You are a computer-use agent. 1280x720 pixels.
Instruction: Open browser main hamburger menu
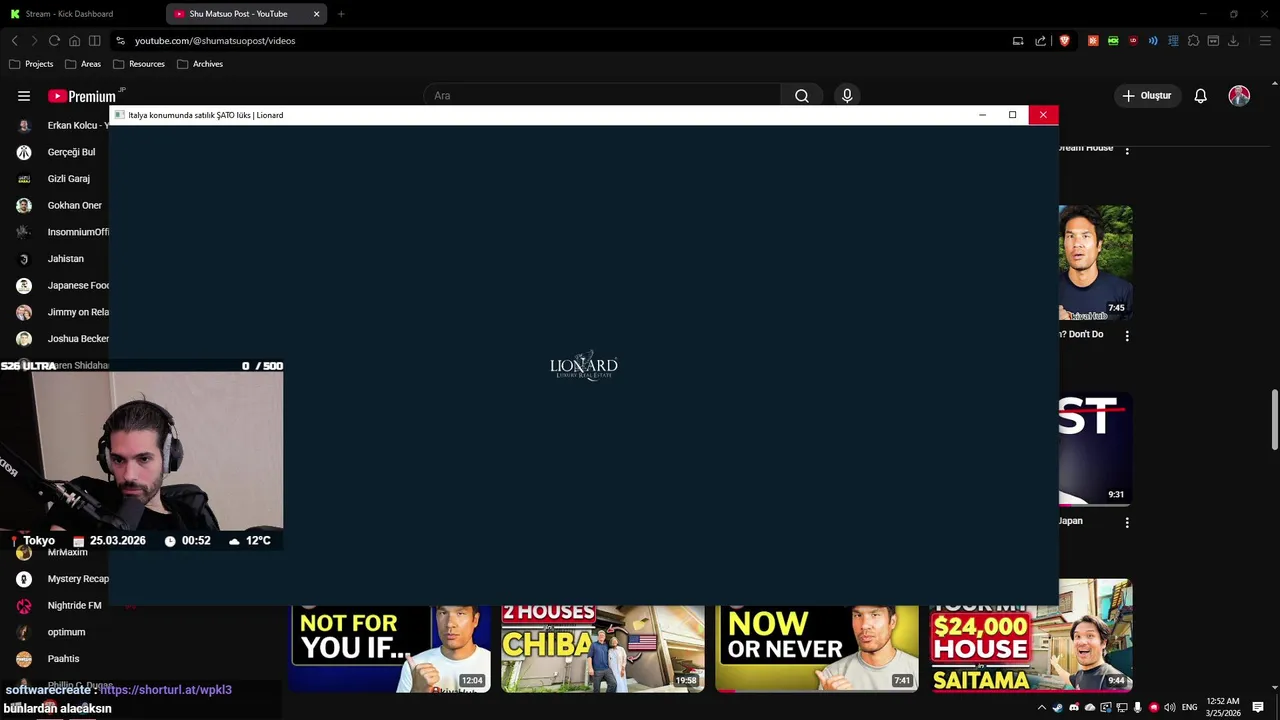[1265, 41]
